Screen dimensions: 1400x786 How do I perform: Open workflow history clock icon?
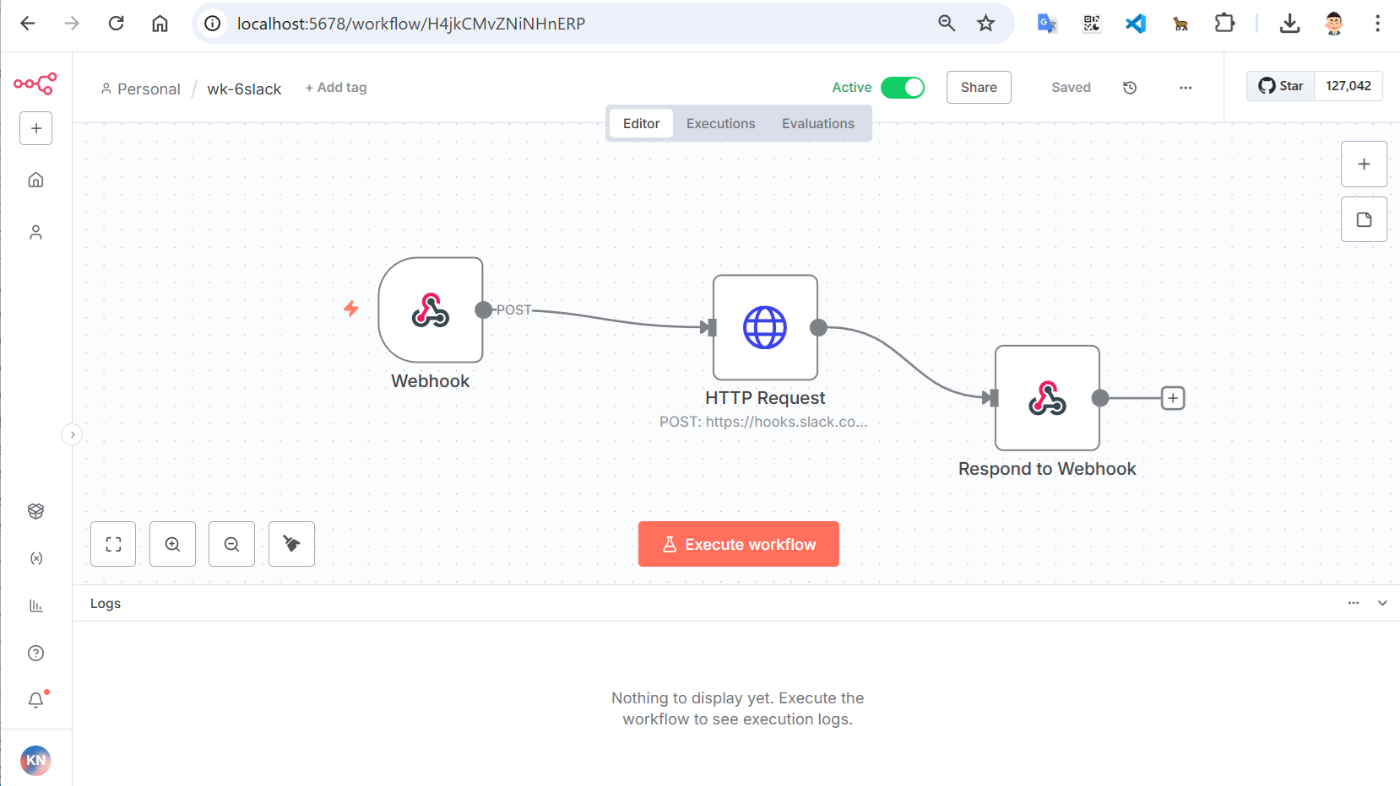click(1130, 87)
